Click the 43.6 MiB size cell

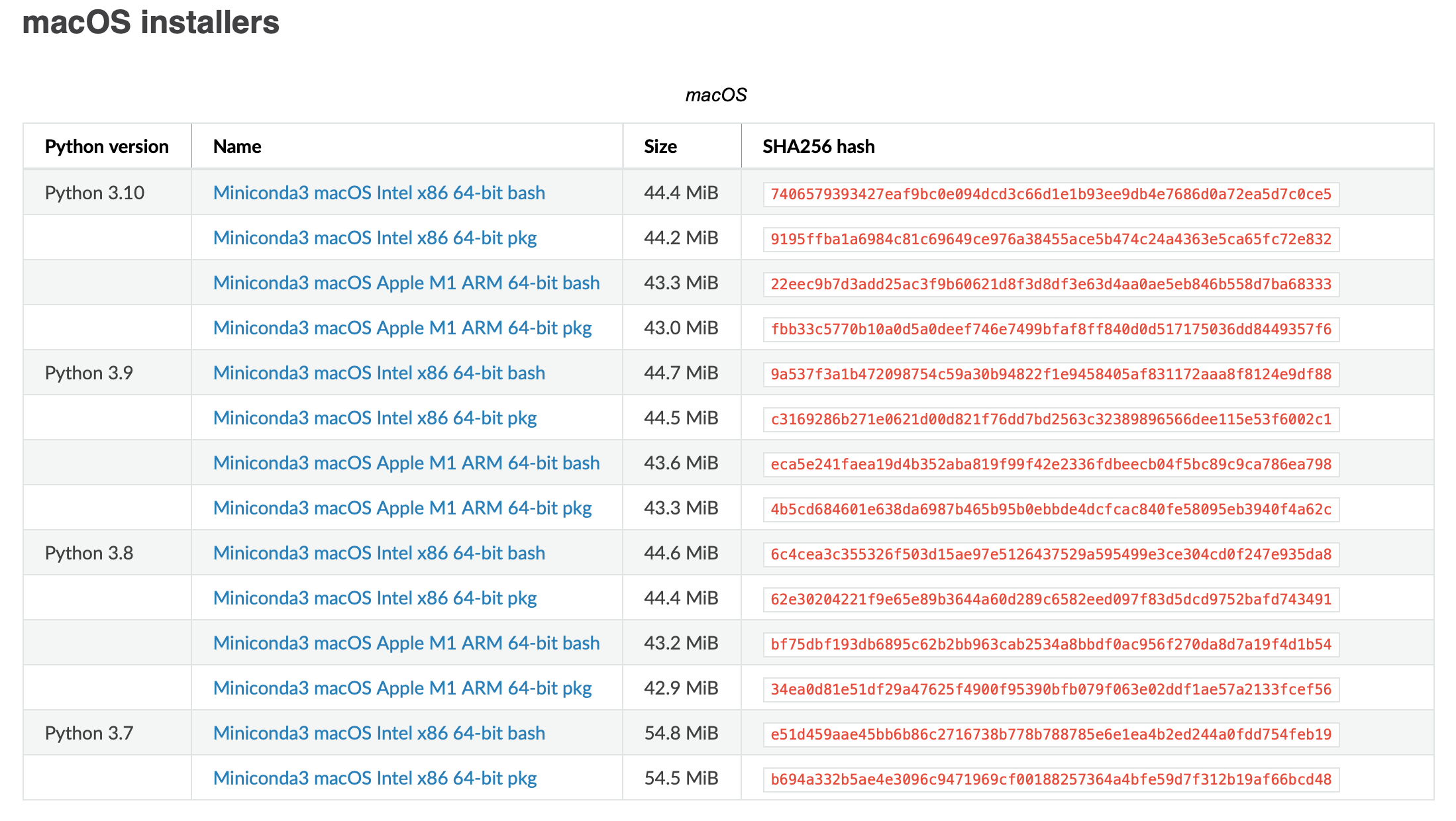click(681, 463)
